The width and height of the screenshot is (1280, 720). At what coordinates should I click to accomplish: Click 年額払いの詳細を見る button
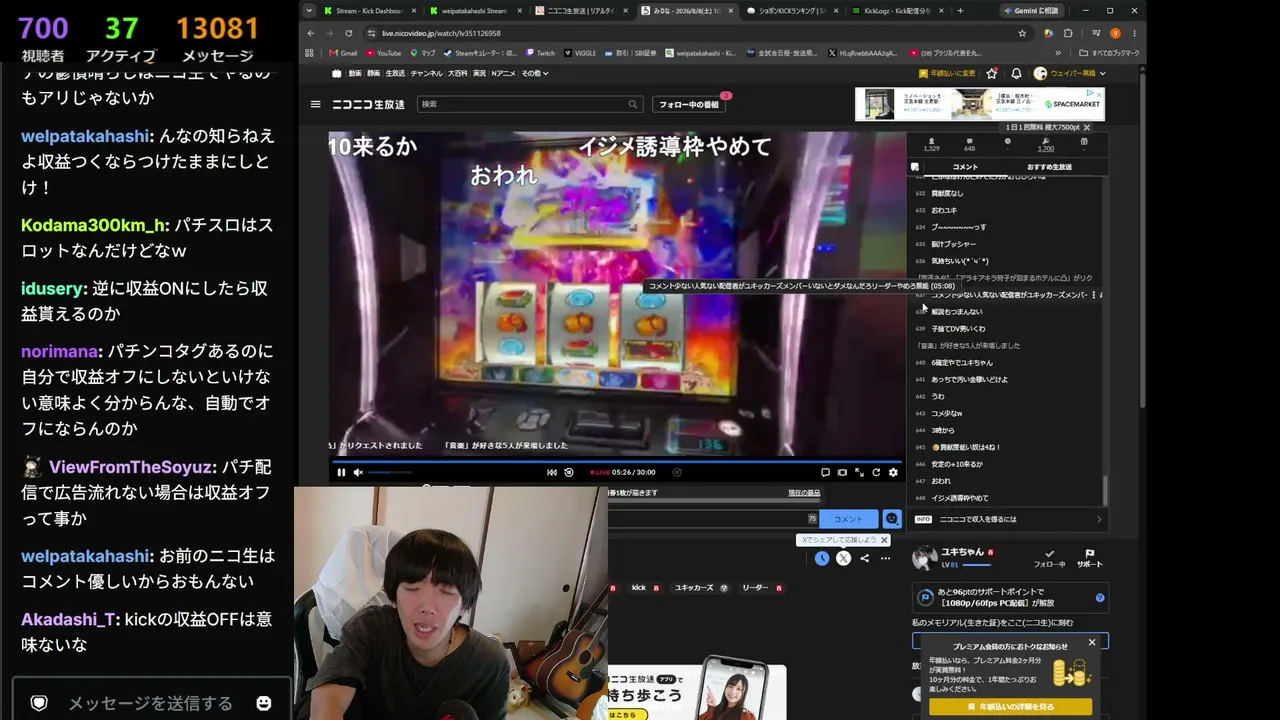1010,706
